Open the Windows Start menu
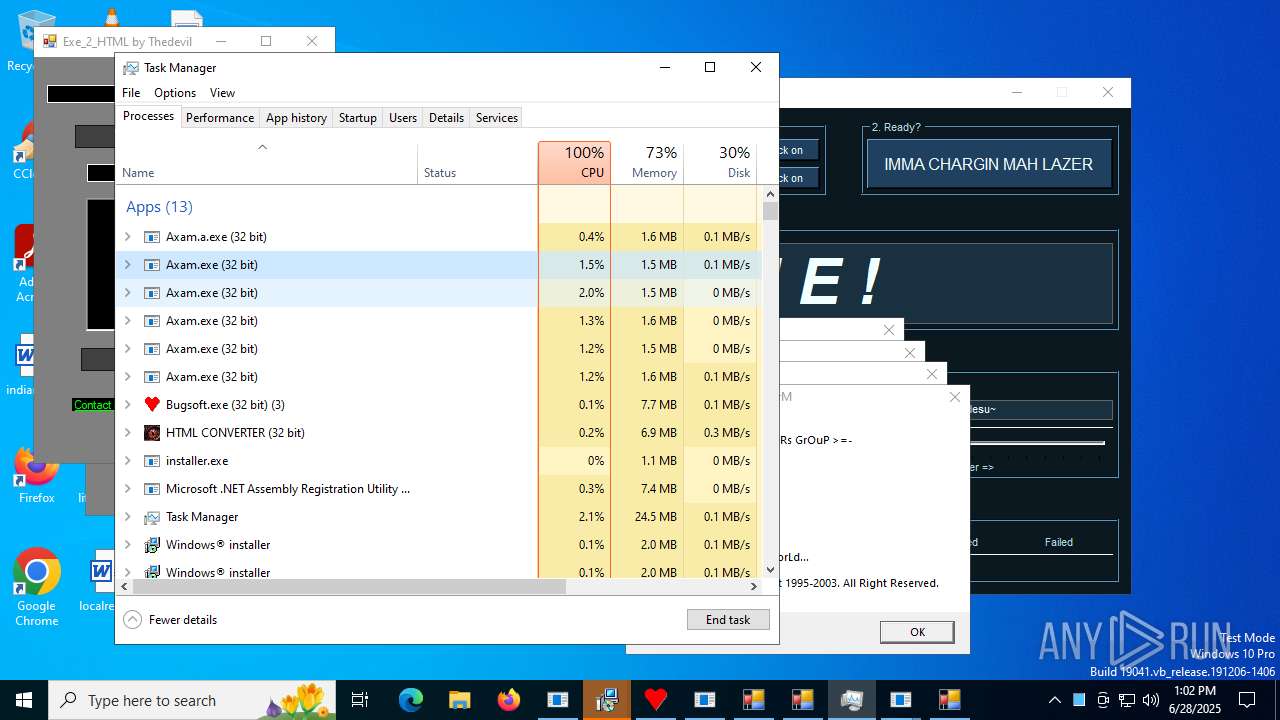Viewport: 1280px width, 720px height. 24,700
